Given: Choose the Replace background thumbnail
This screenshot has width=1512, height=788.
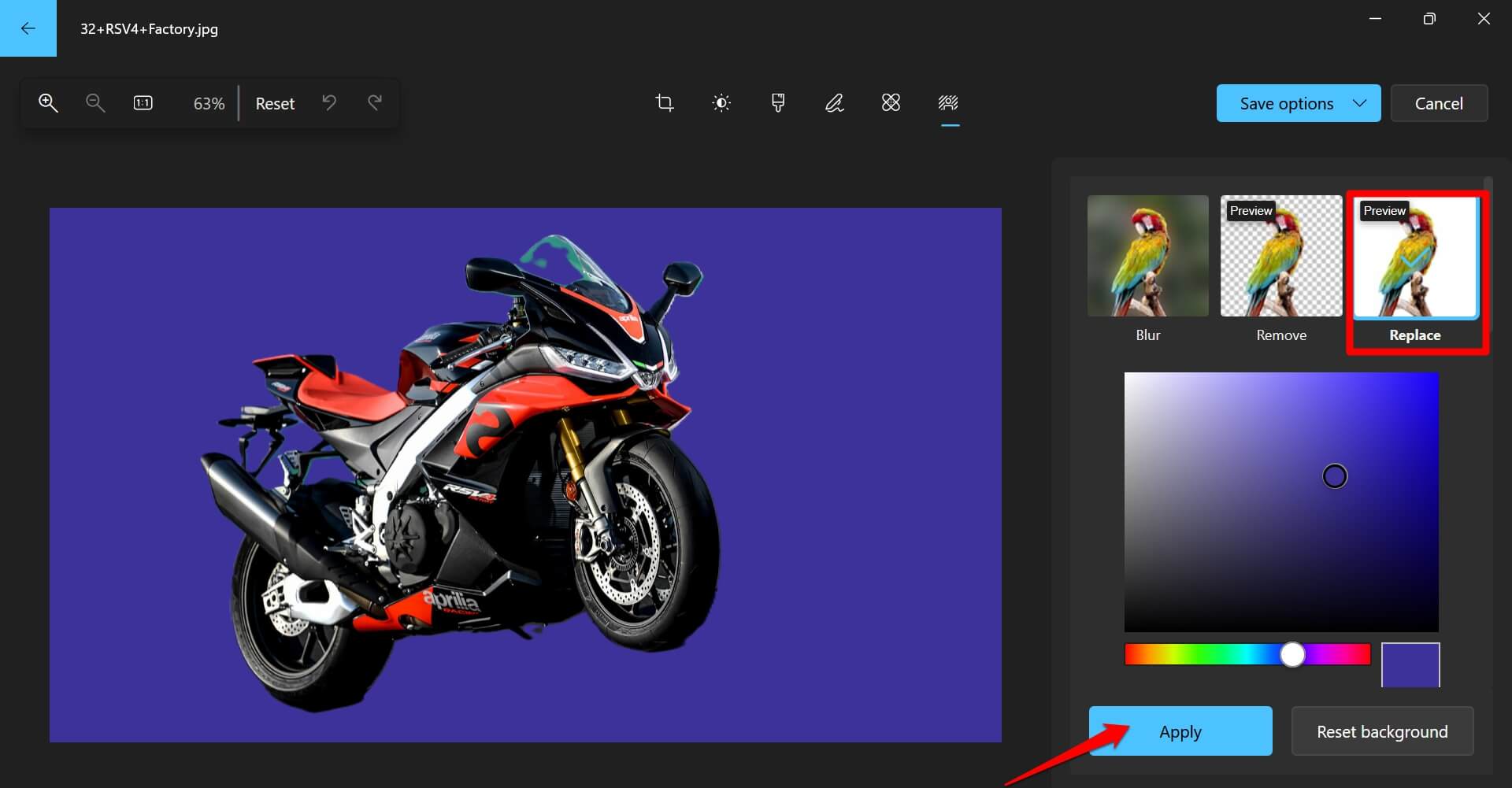Looking at the screenshot, I should point(1415,257).
